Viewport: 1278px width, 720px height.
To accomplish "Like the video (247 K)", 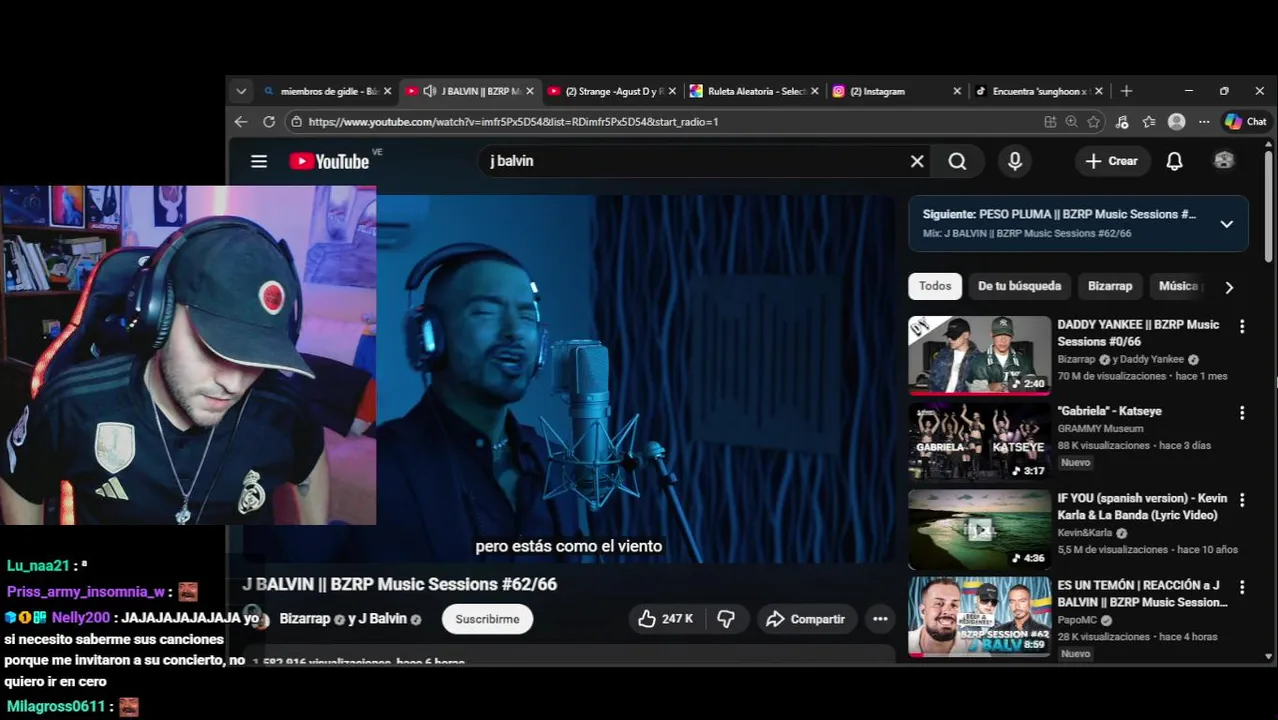I will tap(666, 619).
